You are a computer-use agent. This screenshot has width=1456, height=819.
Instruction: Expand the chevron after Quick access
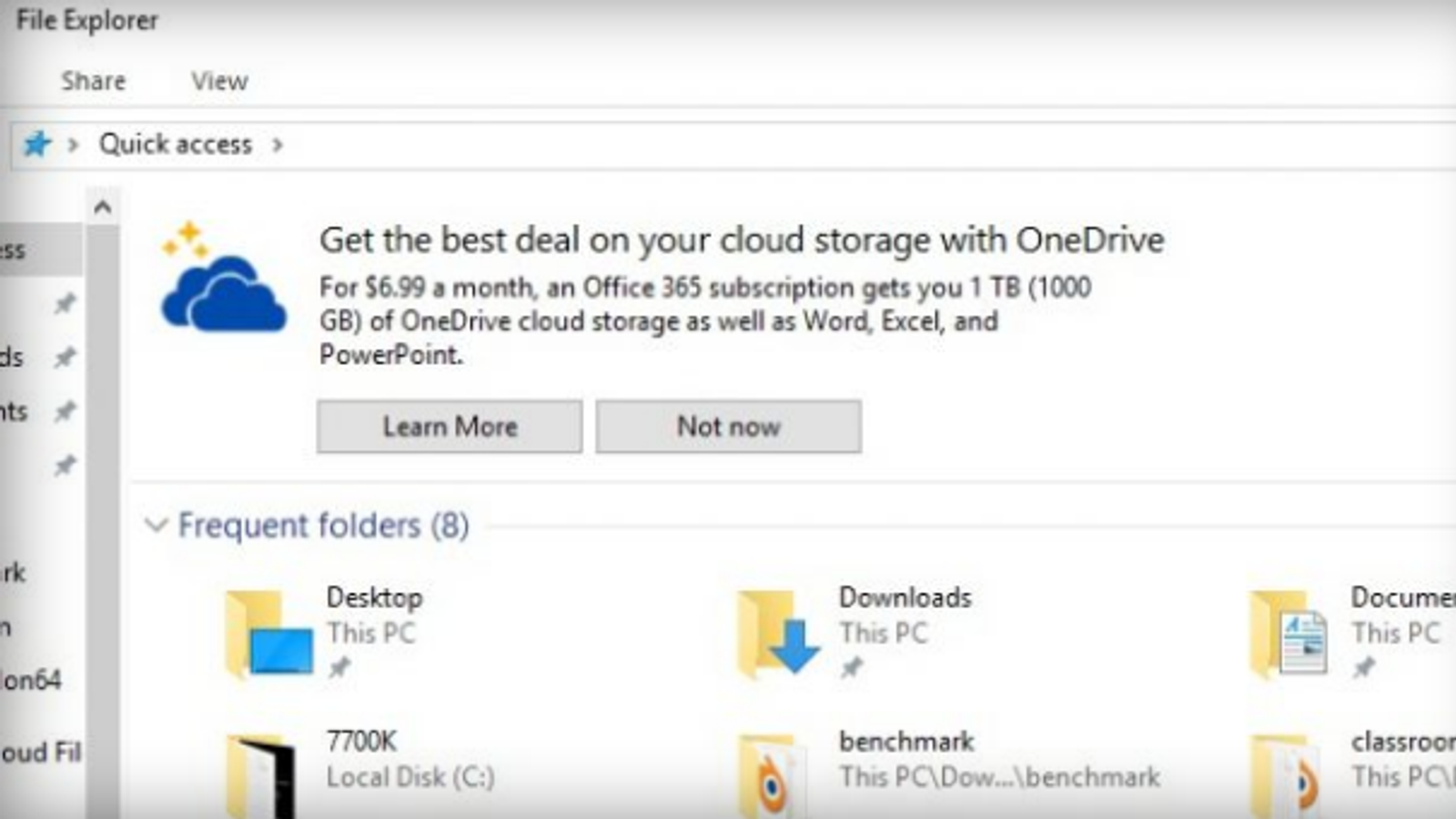278,145
